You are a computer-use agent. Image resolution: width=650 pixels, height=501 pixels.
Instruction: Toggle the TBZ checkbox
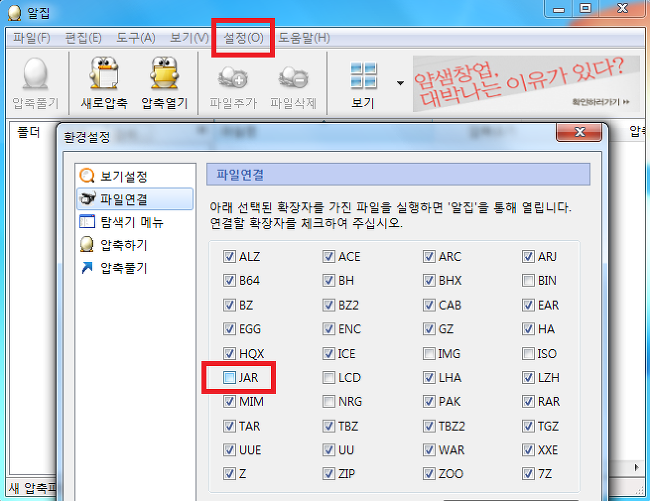pos(329,426)
